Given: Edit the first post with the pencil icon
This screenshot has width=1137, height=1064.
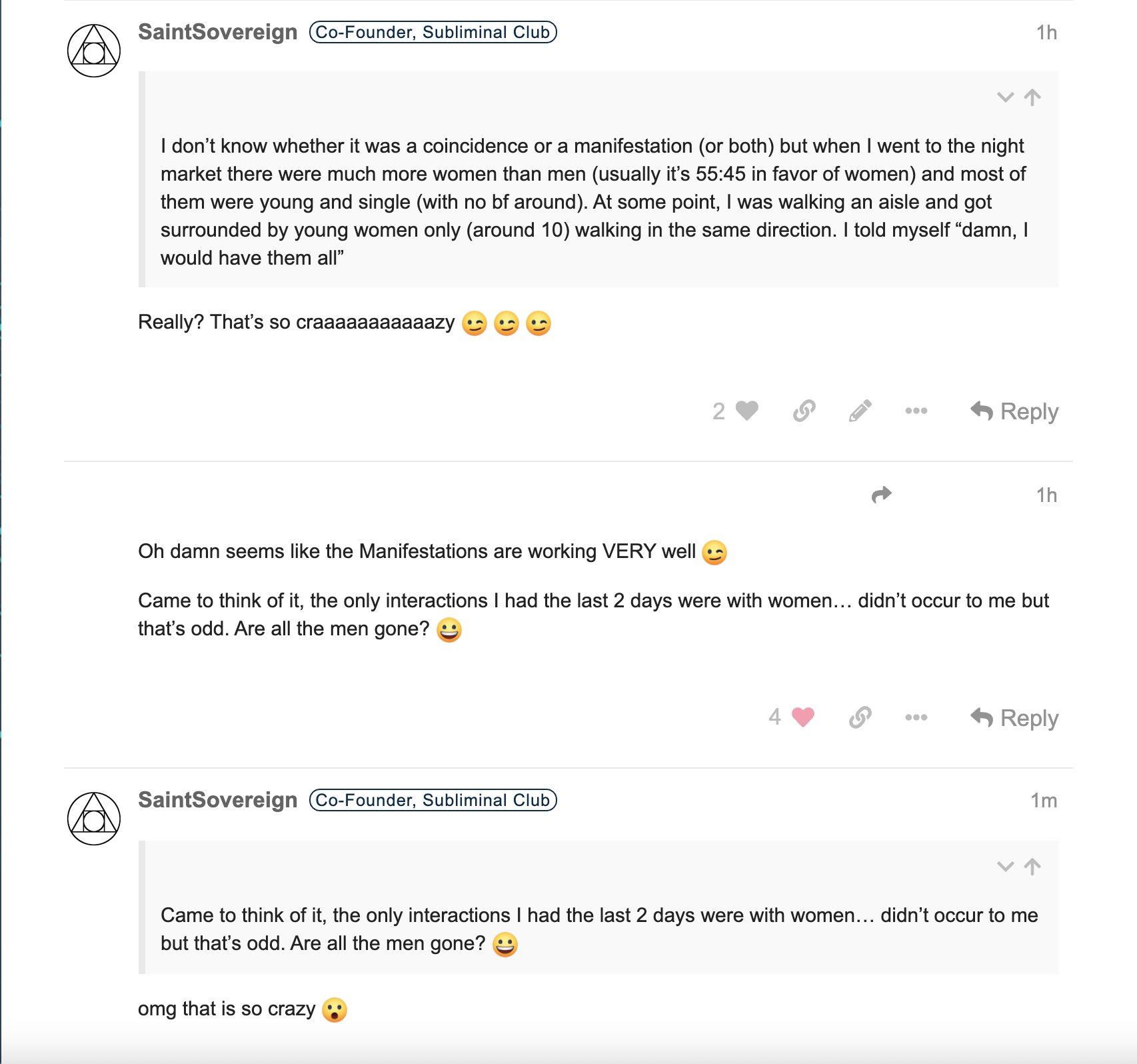Looking at the screenshot, I should click(x=860, y=411).
